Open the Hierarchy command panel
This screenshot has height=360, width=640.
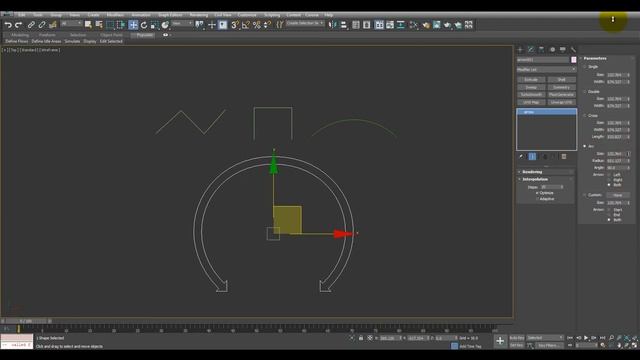click(541, 49)
